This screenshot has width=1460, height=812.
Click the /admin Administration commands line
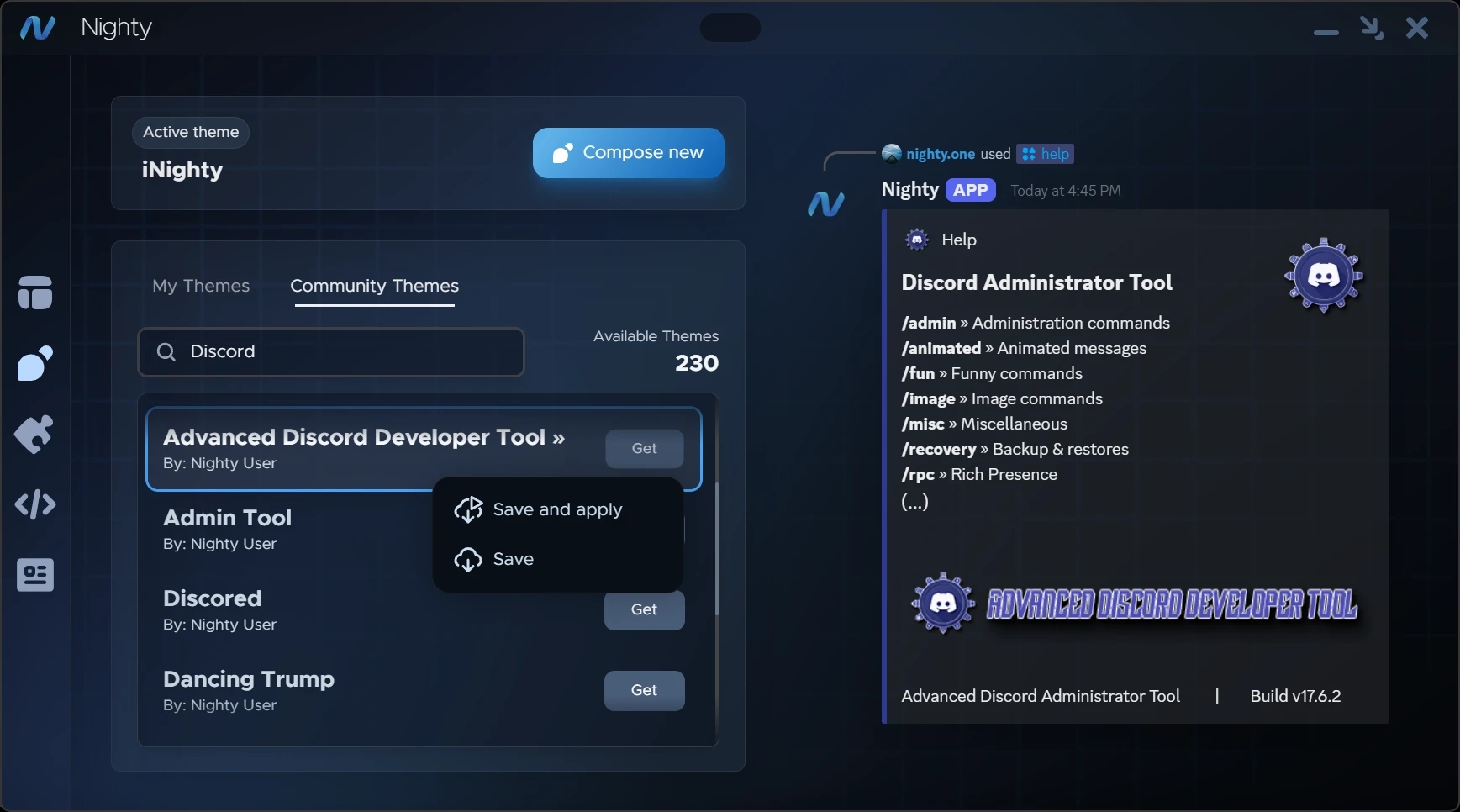pyautogui.click(x=1036, y=323)
